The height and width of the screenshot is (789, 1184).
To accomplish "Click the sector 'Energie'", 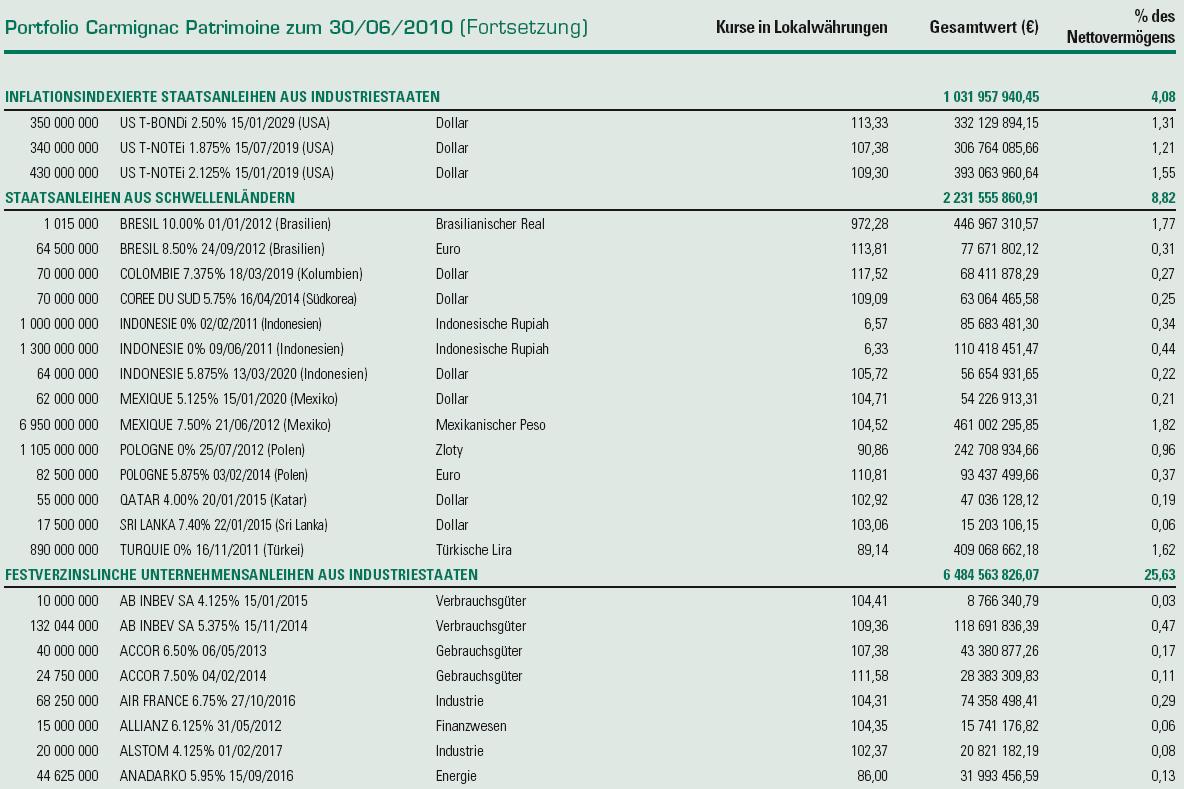I will [456, 775].
